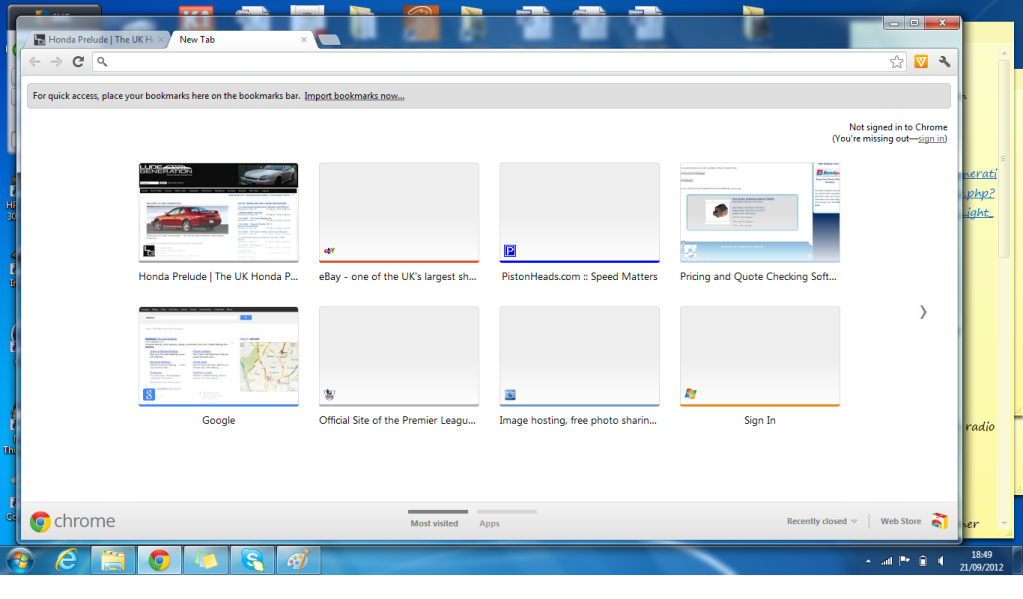This screenshot has width=1023, height=599.
Task: Go back with the back arrow
Action: pyautogui.click(x=35, y=61)
